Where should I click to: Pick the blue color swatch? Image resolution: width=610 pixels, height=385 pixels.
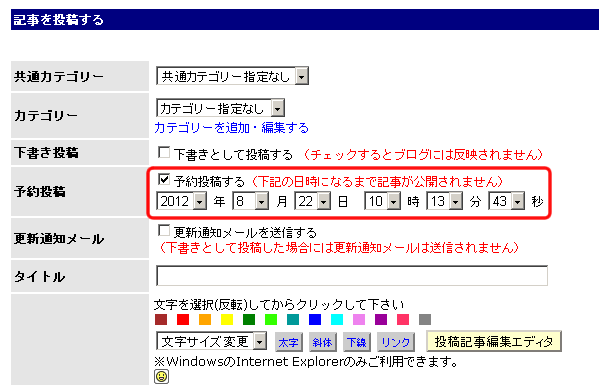click(x=315, y=320)
